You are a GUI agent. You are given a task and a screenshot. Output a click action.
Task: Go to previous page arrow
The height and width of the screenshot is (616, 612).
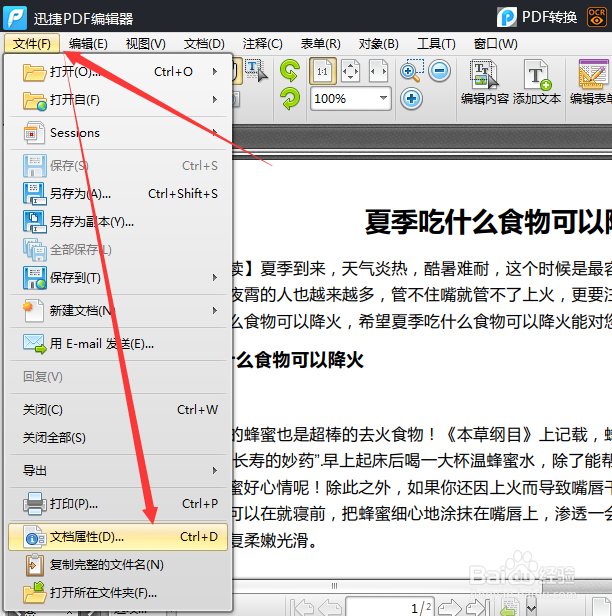[330, 608]
